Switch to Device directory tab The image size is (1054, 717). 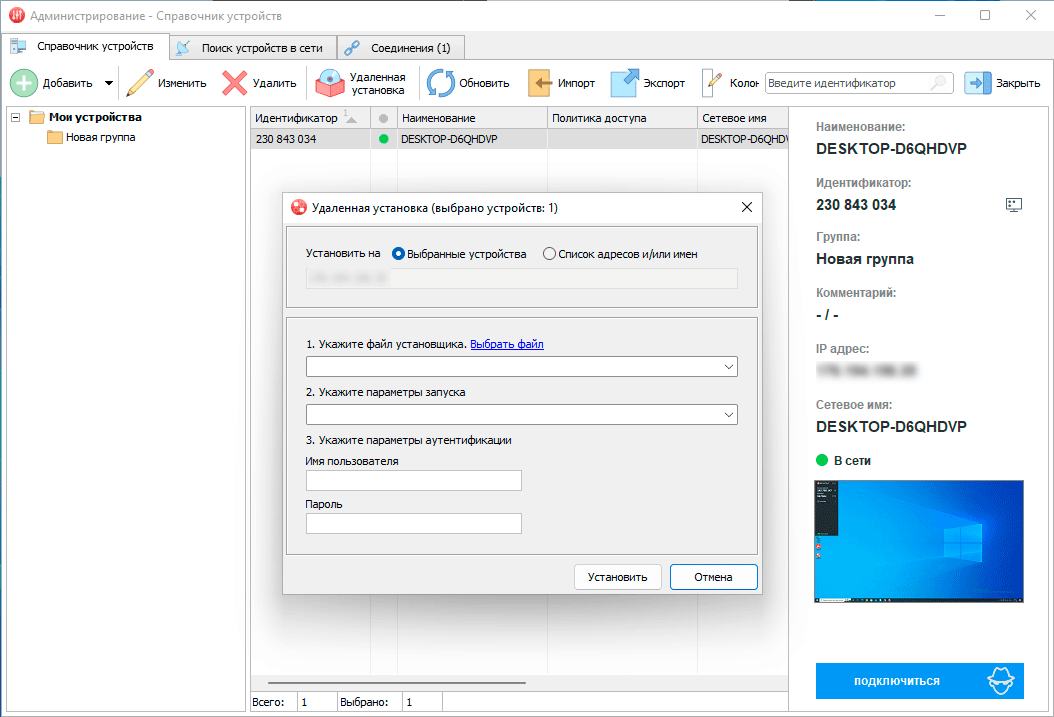click(x=85, y=46)
